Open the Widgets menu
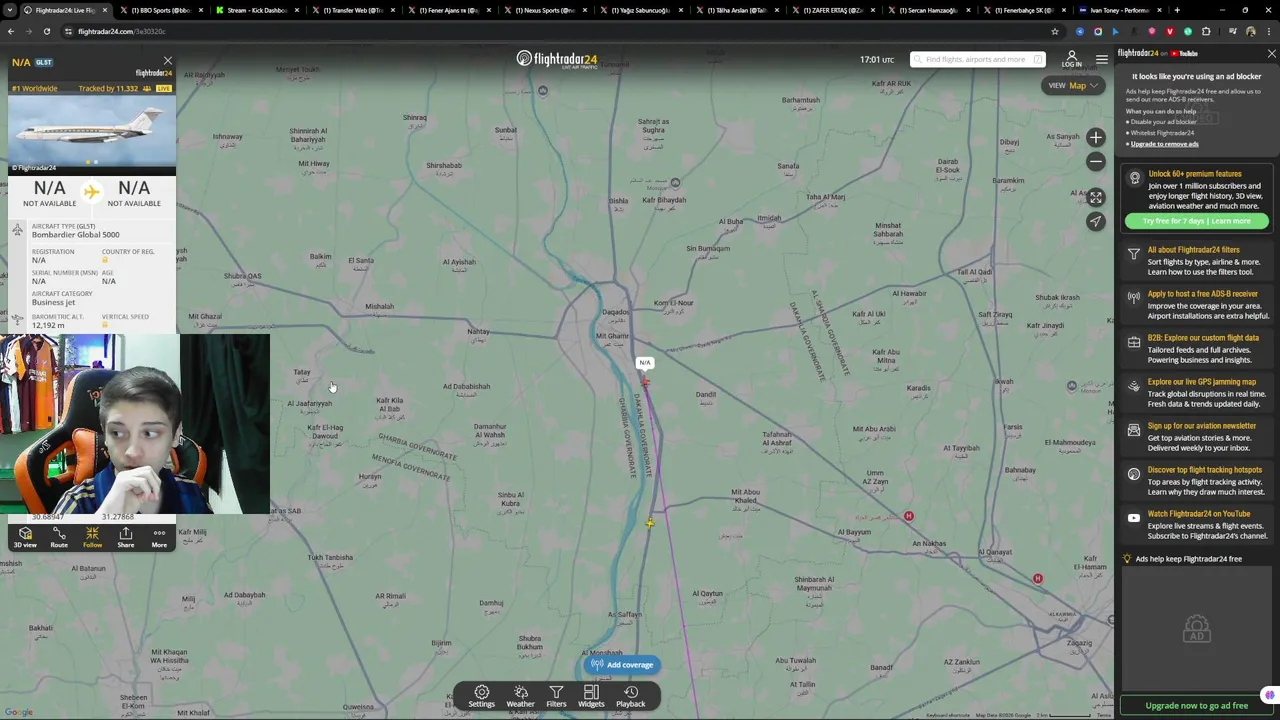The height and width of the screenshot is (720, 1280). click(x=591, y=696)
